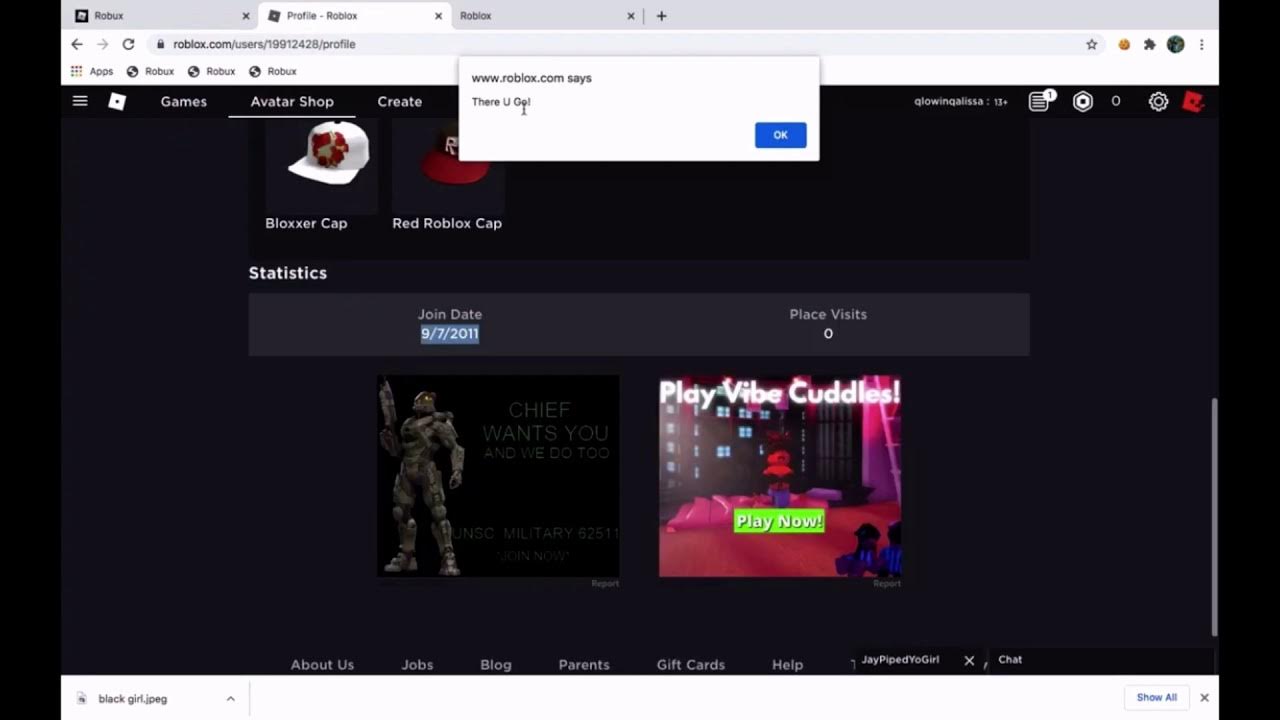The width and height of the screenshot is (1280, 720).
Task: Switch to the first Robux tab
Action: pos(160,16)
